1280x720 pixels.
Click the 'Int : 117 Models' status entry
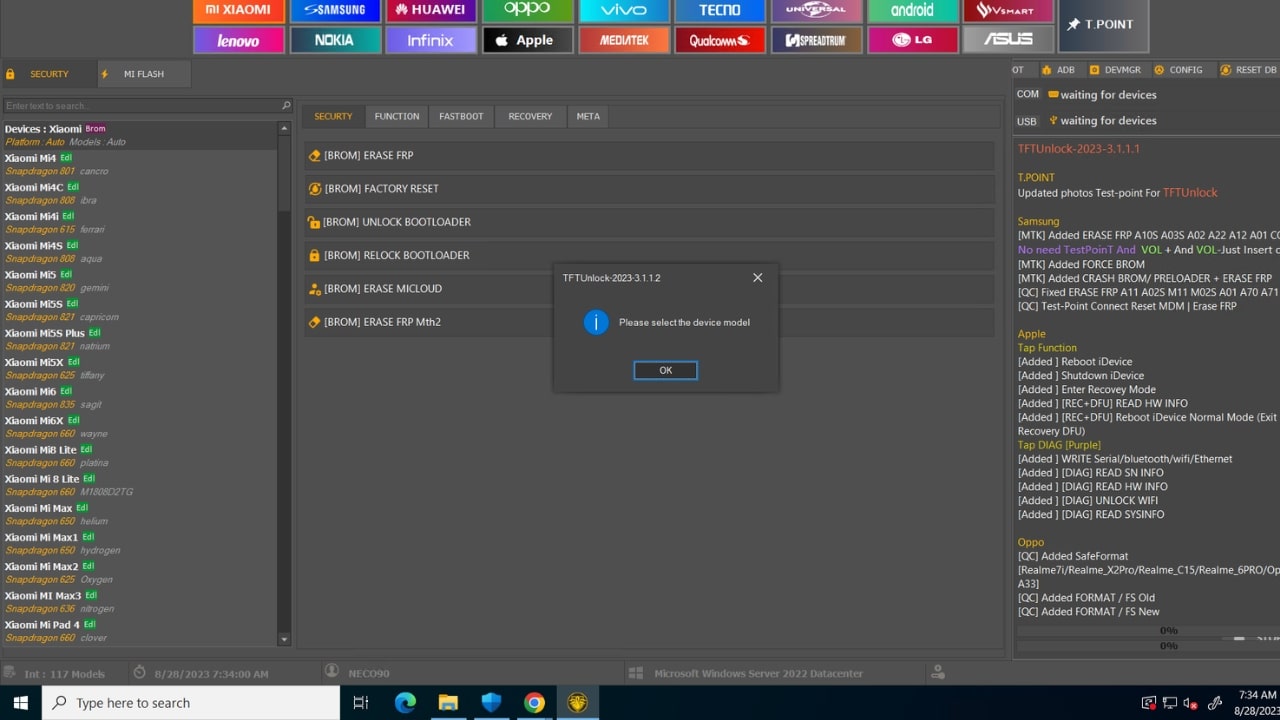click(65, 674)
